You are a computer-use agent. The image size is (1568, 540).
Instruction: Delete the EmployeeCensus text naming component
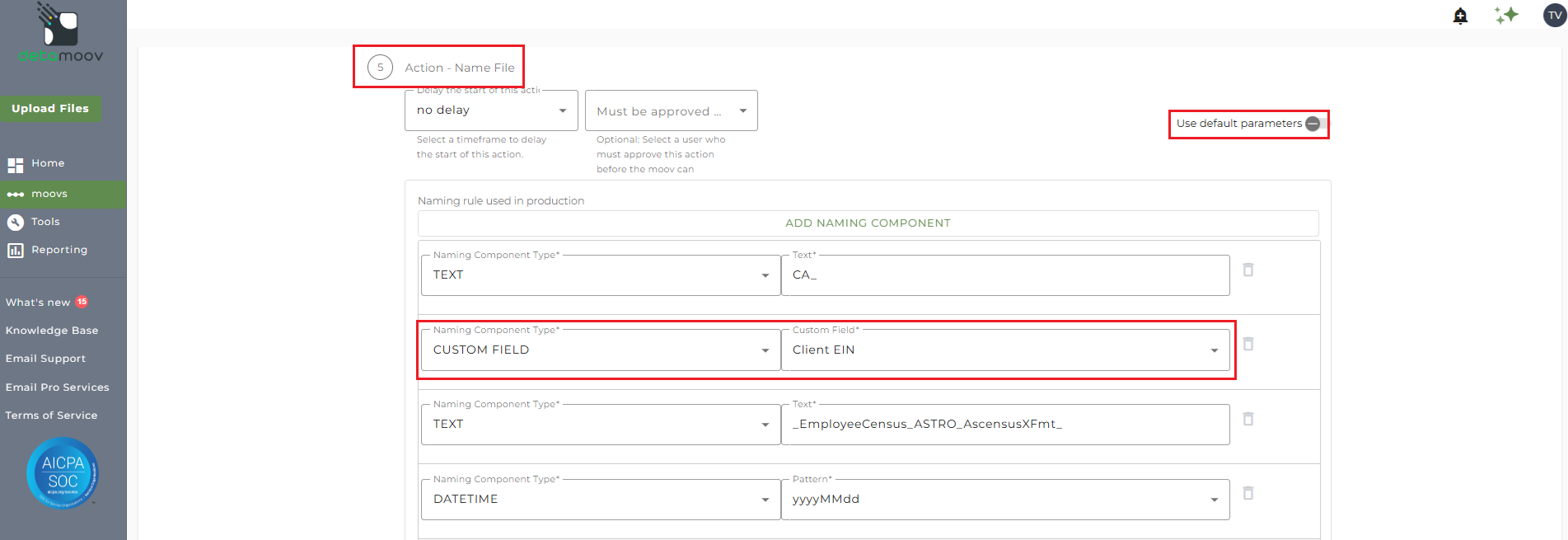[1248, 419]
